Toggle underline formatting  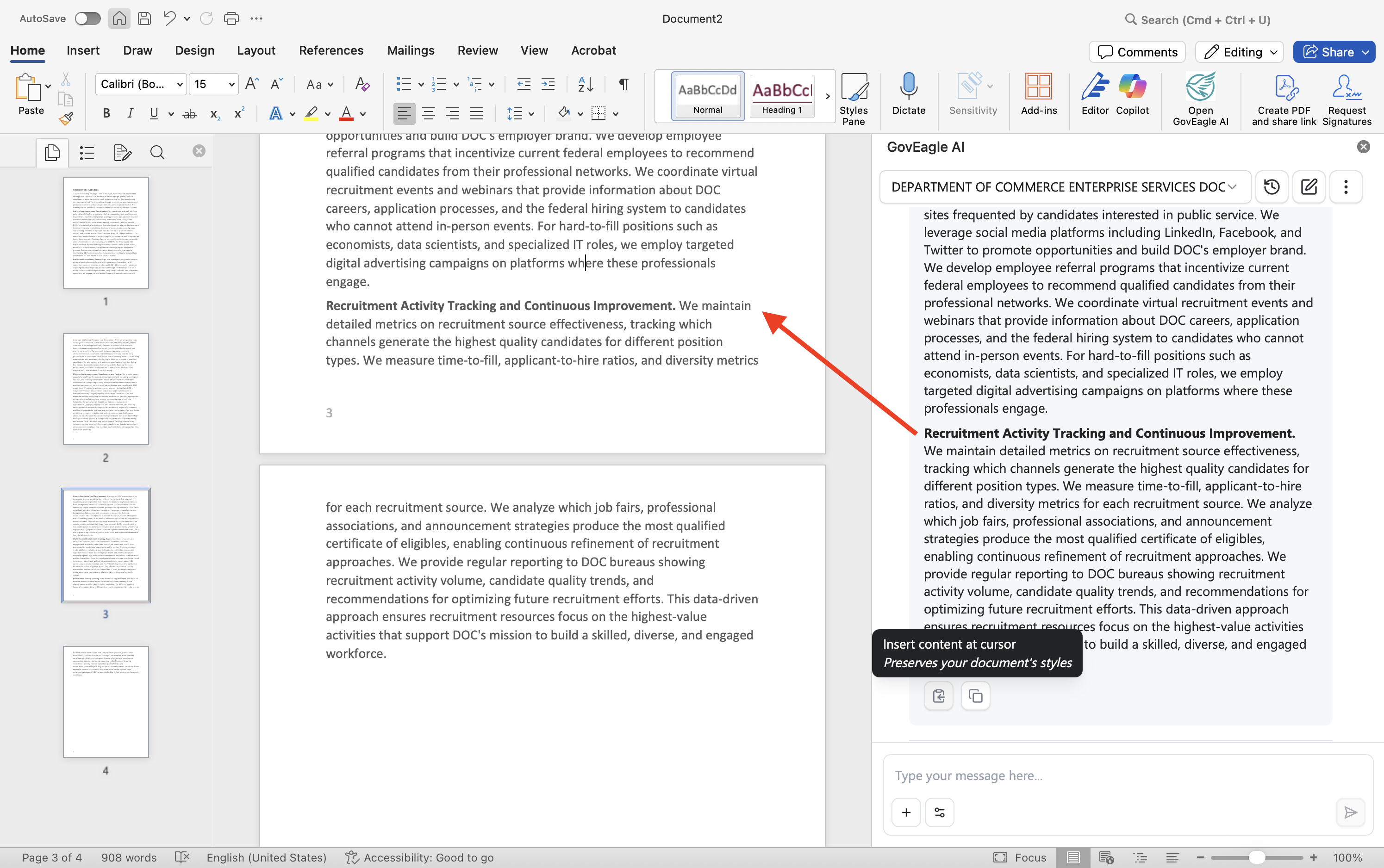pyautogui.click(x=154, y=114)
